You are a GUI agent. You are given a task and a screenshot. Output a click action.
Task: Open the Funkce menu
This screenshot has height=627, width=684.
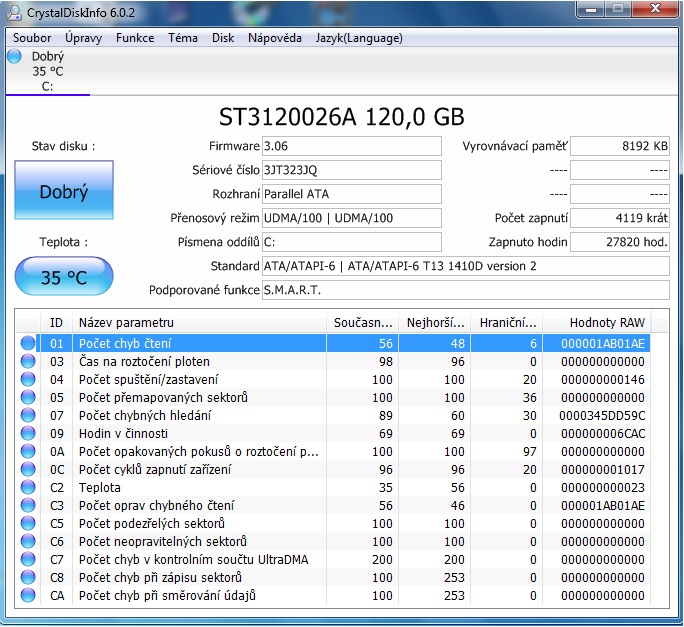coord(135,38)
